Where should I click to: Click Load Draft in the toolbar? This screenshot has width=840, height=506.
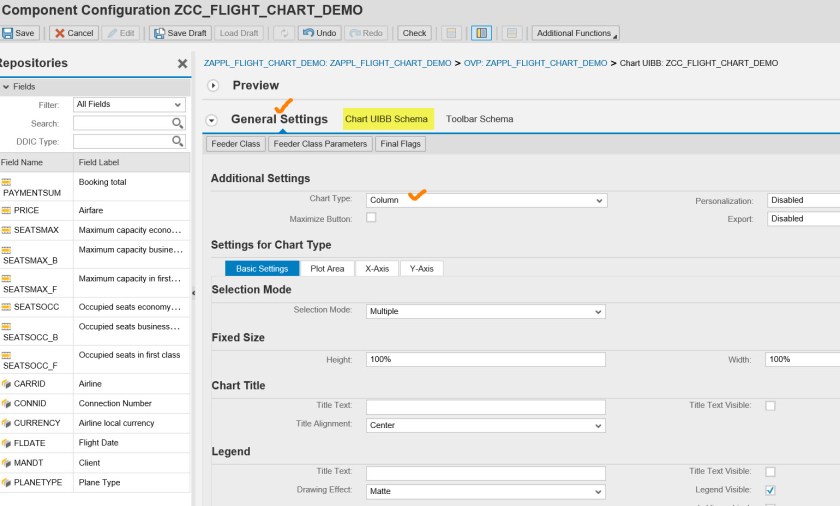239,33
